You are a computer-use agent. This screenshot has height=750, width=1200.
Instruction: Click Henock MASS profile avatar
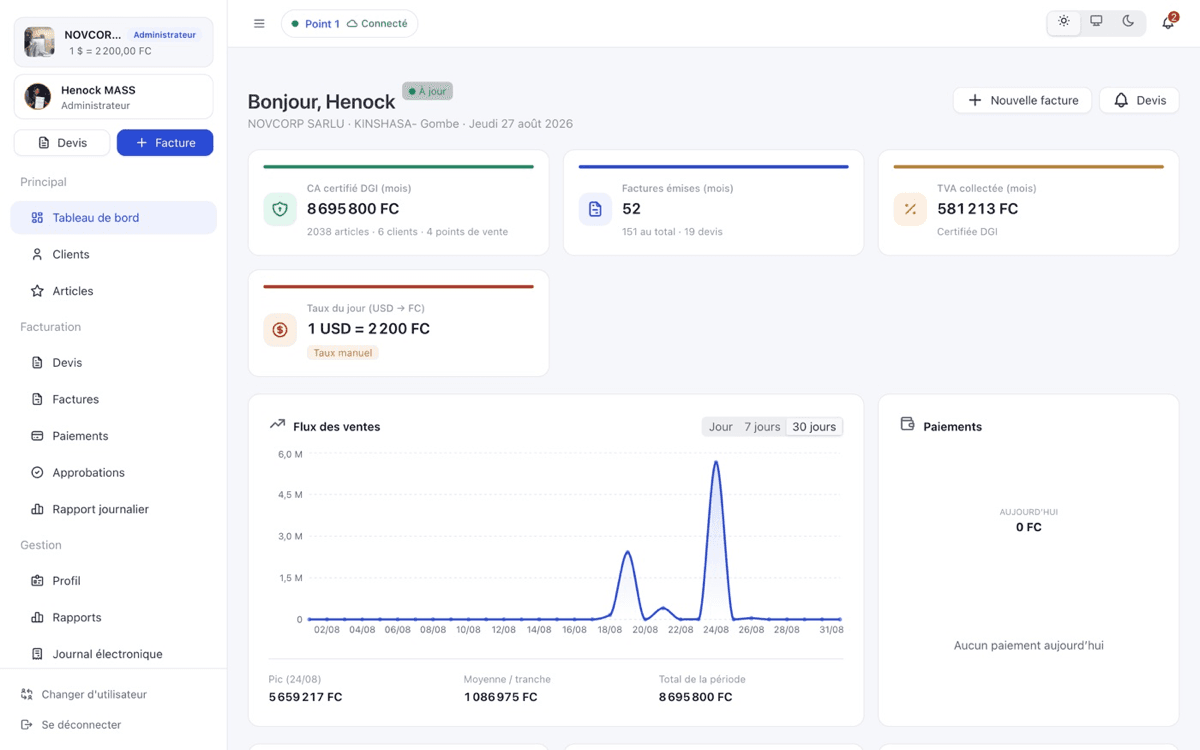click(x=38, y=96)
